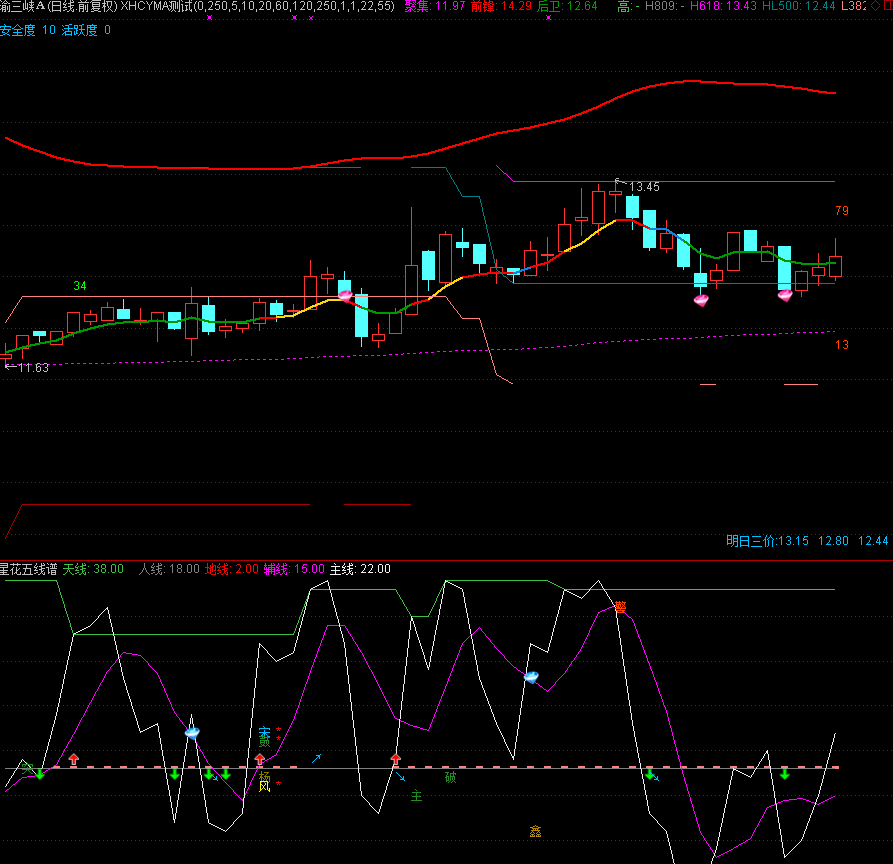Click the red 警 warning marker

tap(620, 607)
